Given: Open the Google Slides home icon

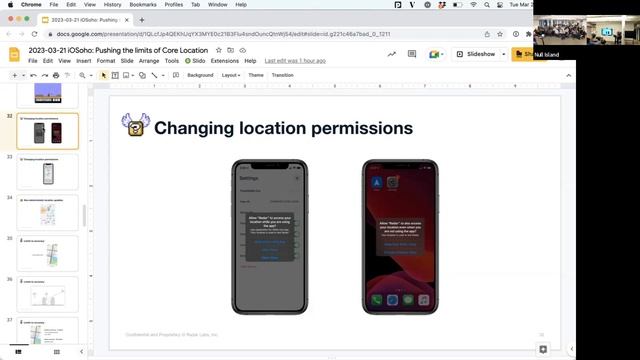Looking at the screenshot, I should (x=14, y=54).
